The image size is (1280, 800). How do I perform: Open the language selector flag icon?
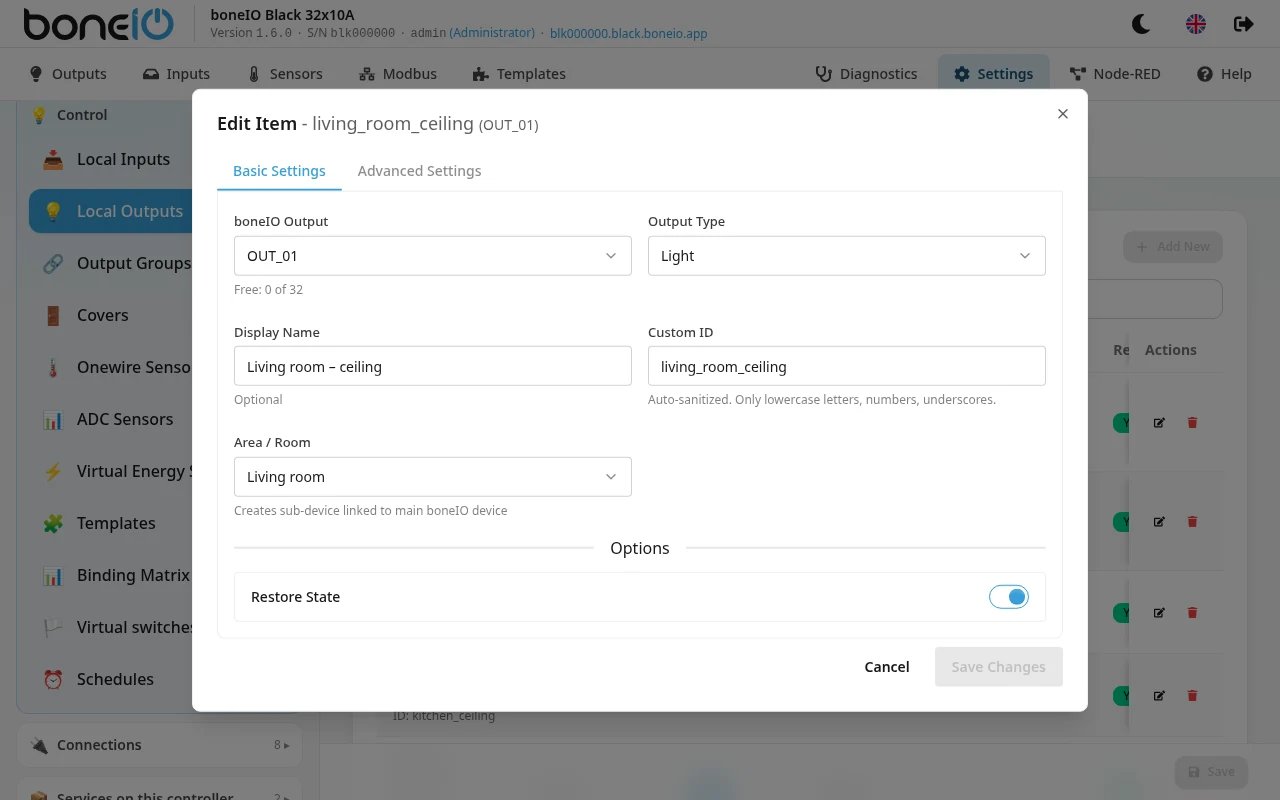[x=1196, y=24]
